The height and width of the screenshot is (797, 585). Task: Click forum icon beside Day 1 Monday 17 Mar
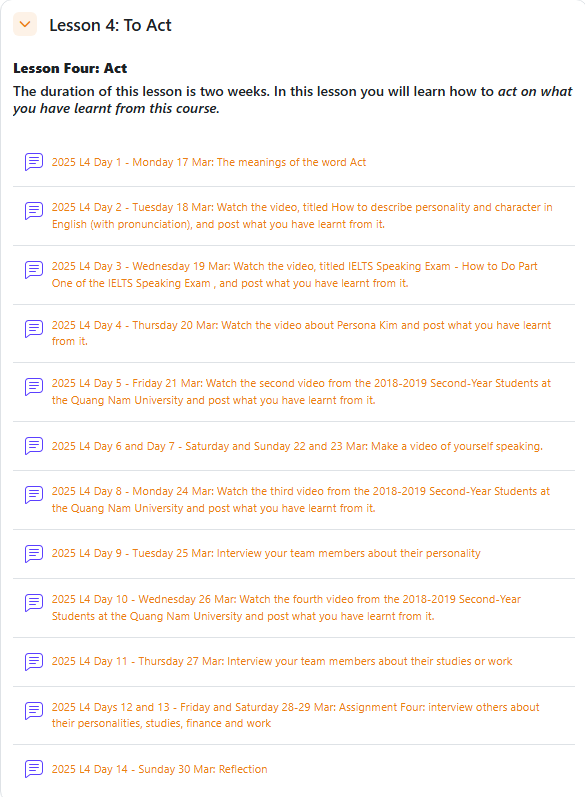34,162
